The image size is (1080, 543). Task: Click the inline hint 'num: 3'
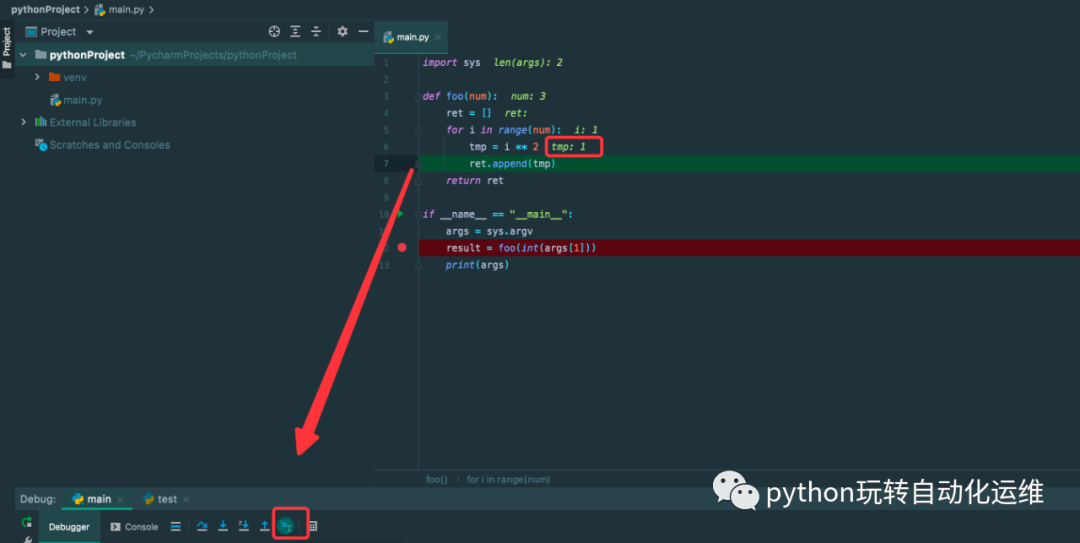coord(528,96)
